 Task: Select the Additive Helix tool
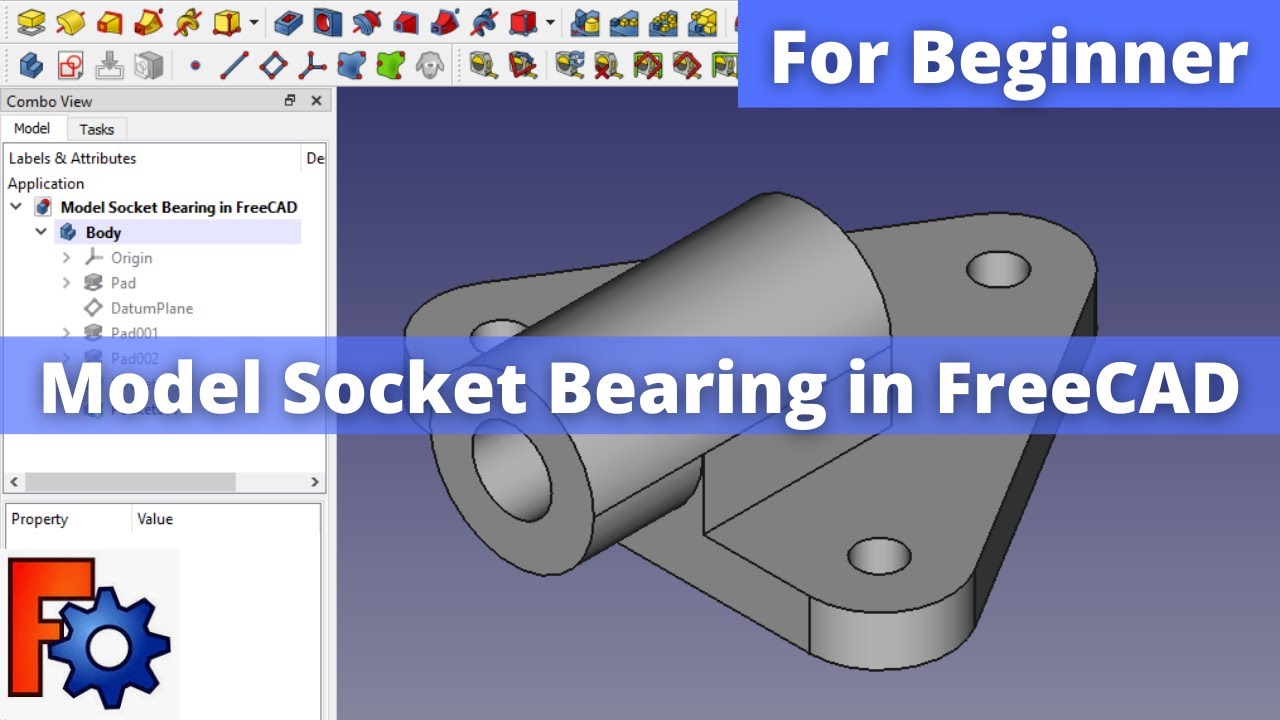[186, 20]
